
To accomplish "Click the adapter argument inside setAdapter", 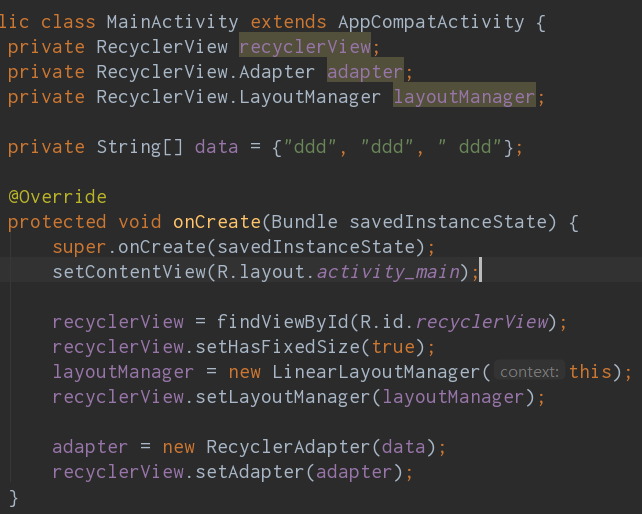I will click(x=354, y=472).
